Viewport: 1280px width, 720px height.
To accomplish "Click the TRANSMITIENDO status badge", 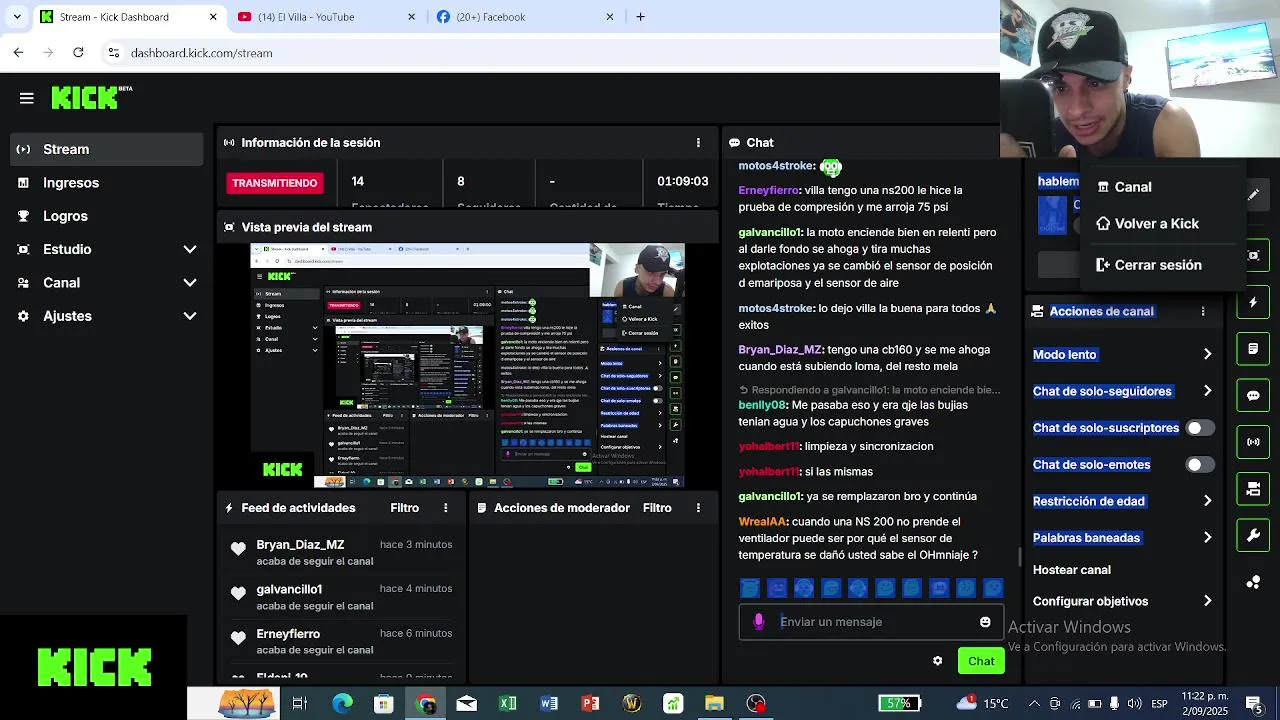I will point(275,183).
